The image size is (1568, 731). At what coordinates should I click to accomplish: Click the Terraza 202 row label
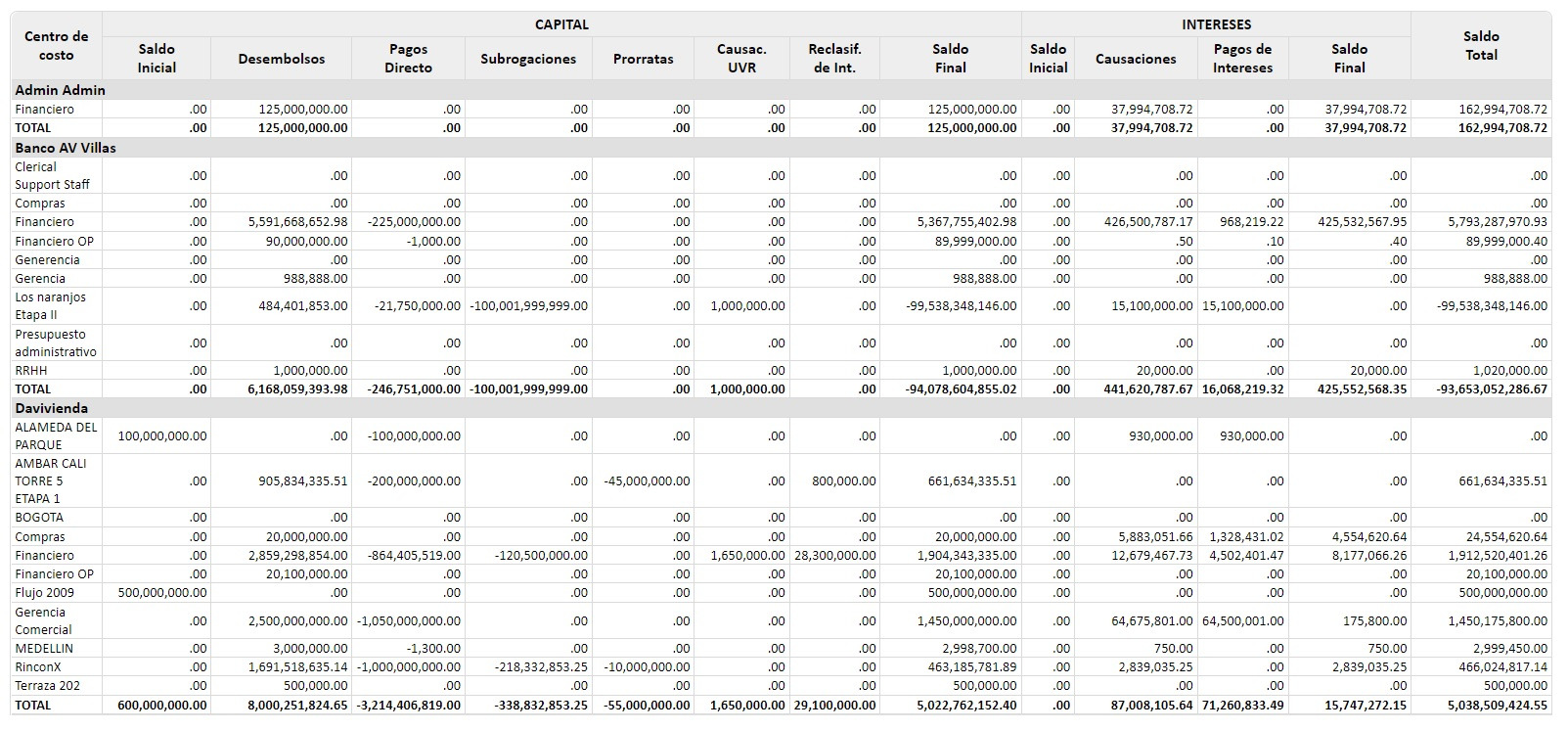click(x=47, y=686)
